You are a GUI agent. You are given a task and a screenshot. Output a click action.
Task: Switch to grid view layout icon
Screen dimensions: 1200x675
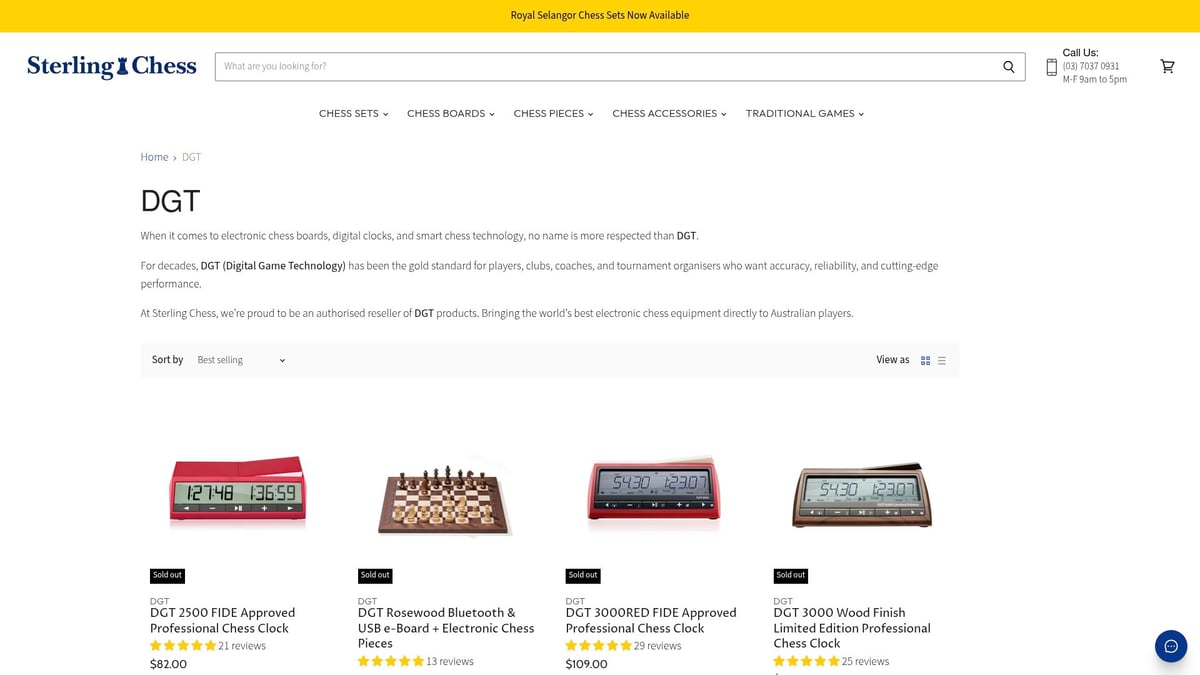pos(925,360)
